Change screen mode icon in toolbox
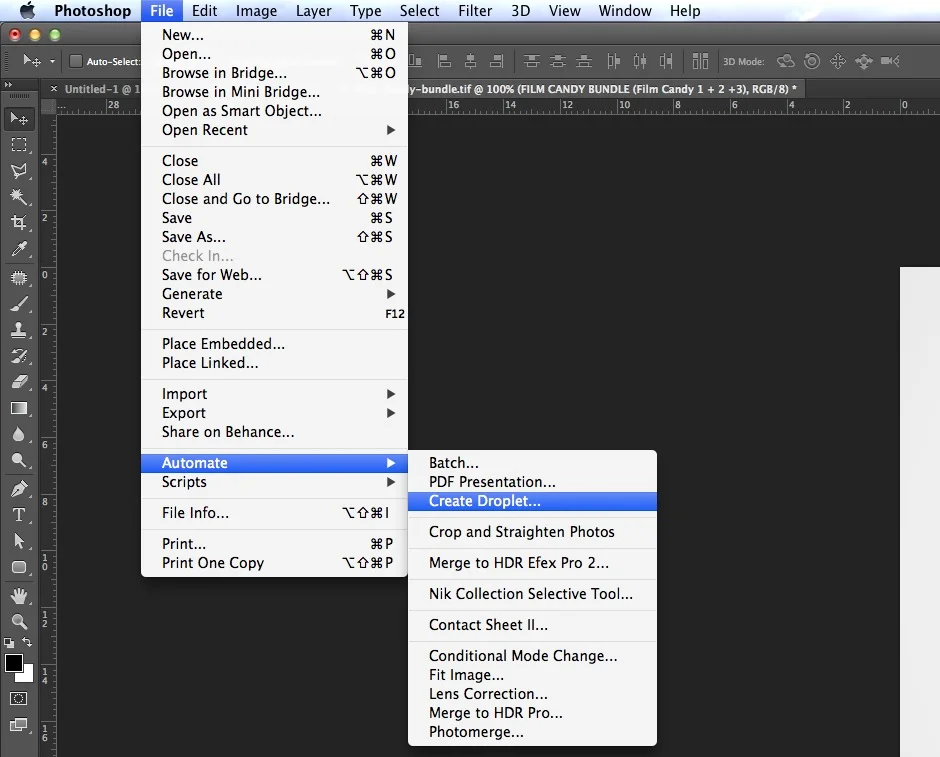Viewport: 940px width, 757px height. pos(19,725)
